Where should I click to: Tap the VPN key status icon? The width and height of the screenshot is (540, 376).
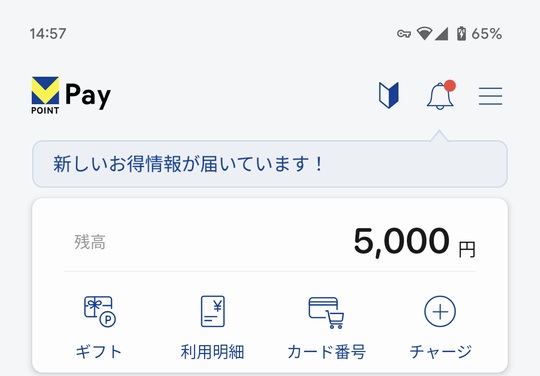point(404,34)
